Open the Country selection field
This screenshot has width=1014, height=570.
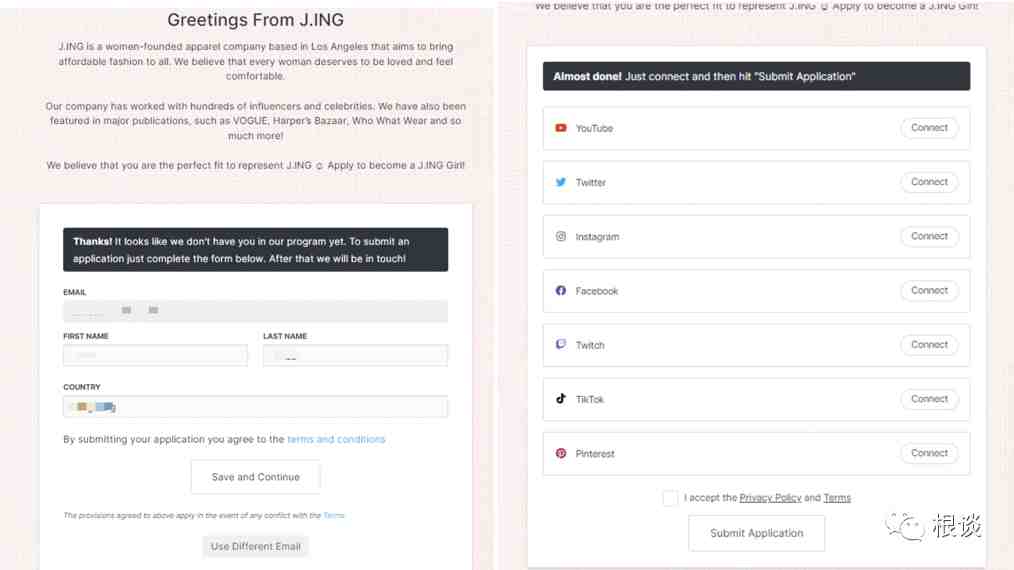pyautogui.click(x=255, y=407)
